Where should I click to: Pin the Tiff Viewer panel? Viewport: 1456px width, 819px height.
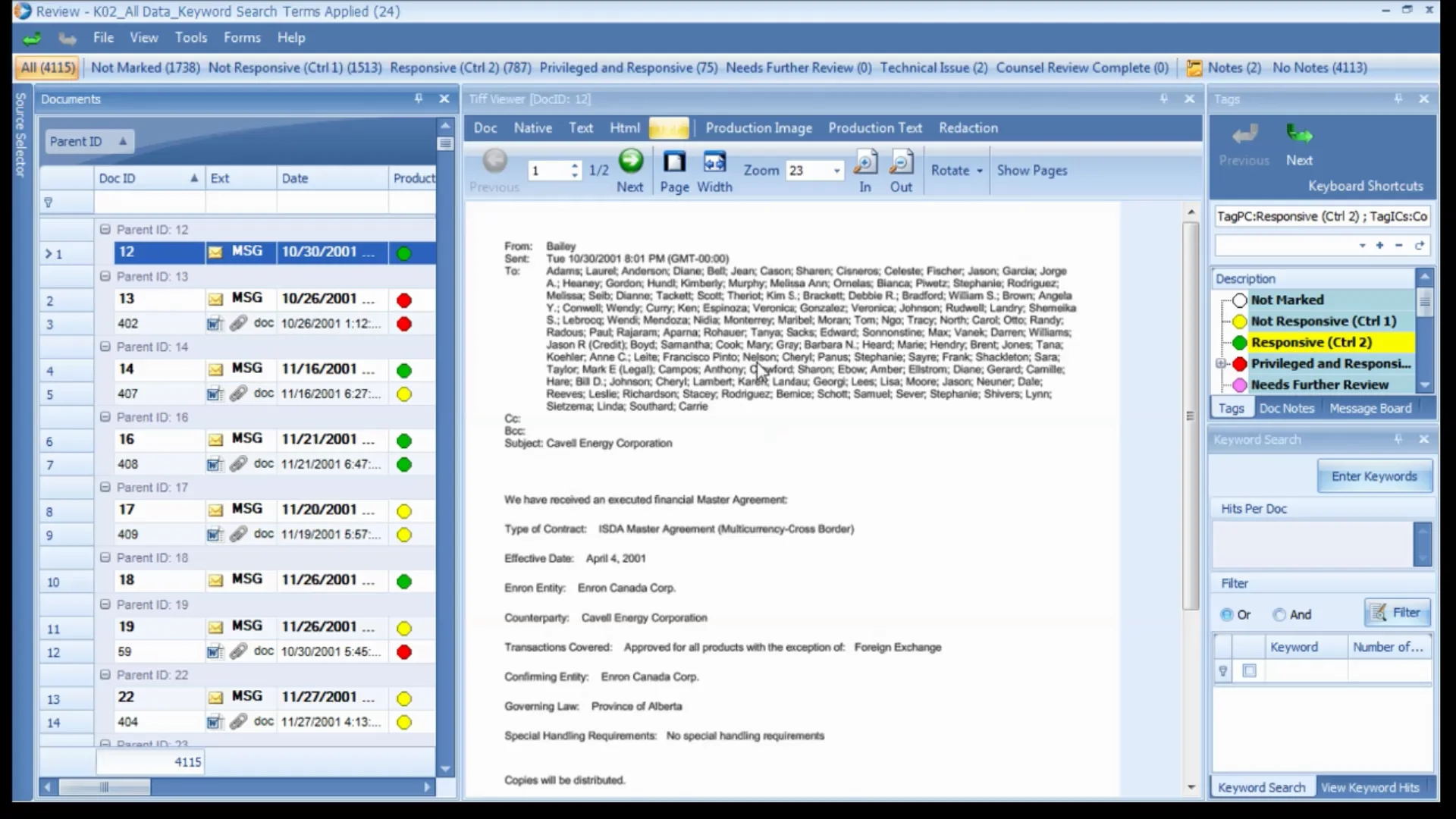click(1163, 99)
